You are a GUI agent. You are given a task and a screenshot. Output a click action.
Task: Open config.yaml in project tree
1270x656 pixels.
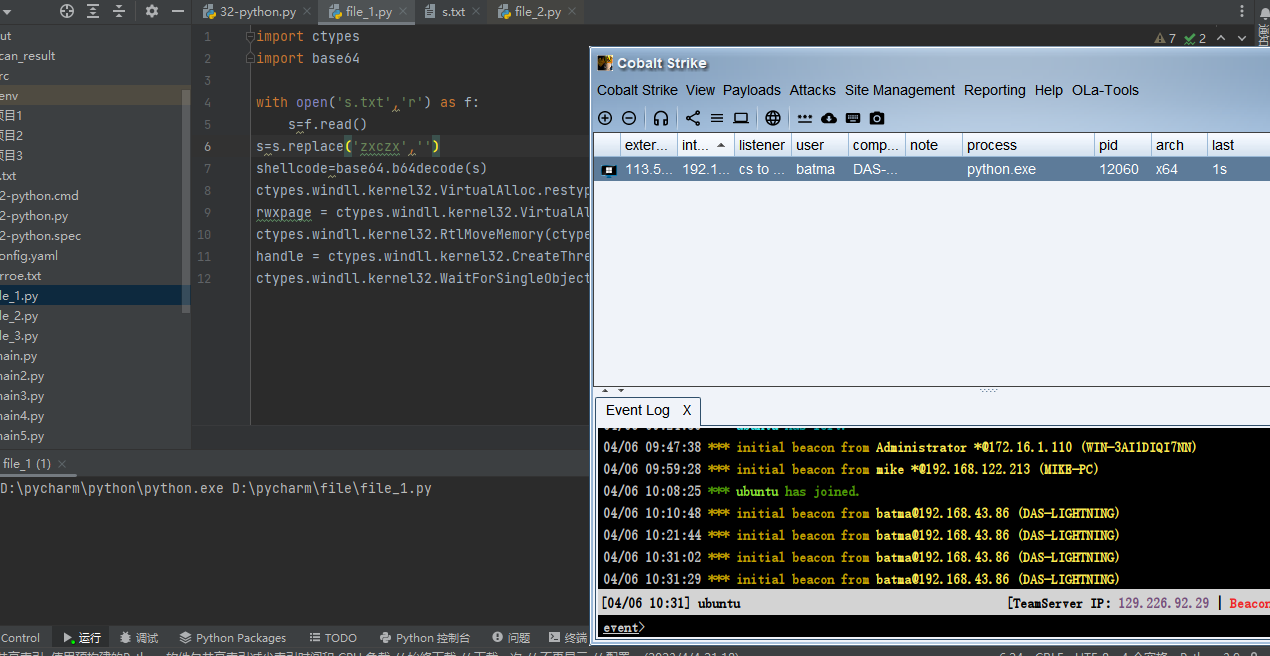tap(29, 256)
